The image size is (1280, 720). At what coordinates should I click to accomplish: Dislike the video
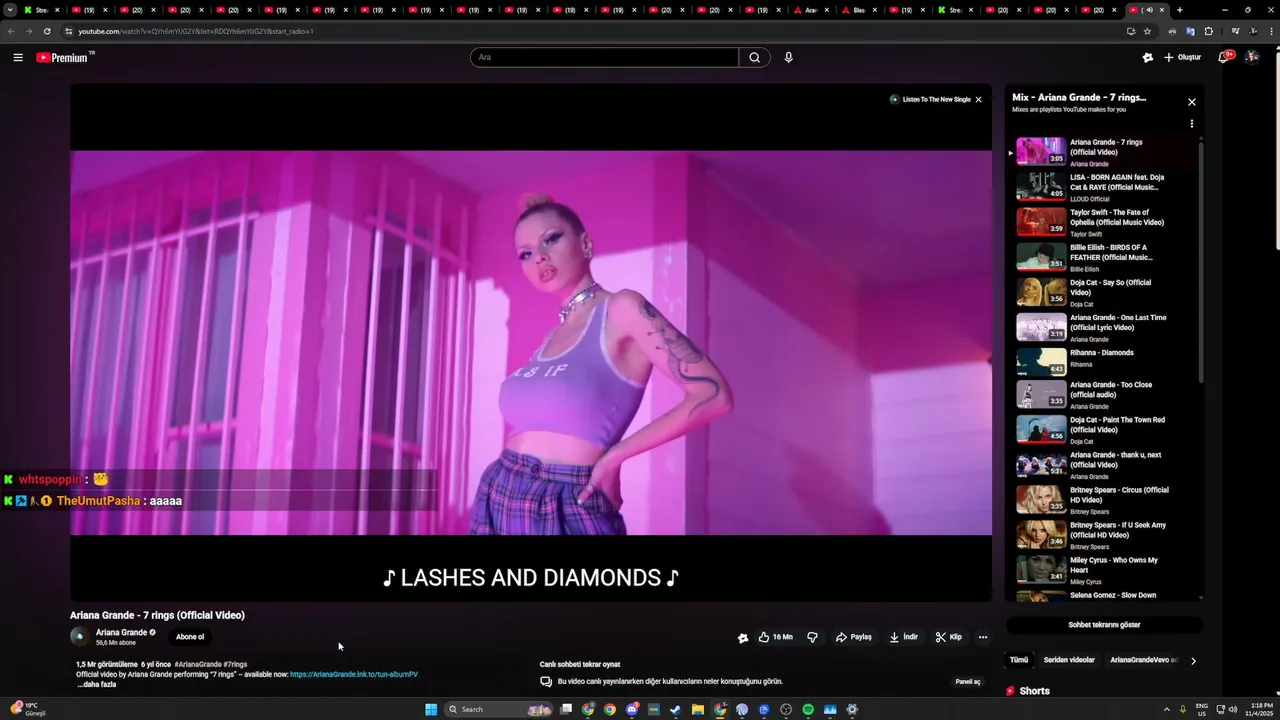click(812, 637)
